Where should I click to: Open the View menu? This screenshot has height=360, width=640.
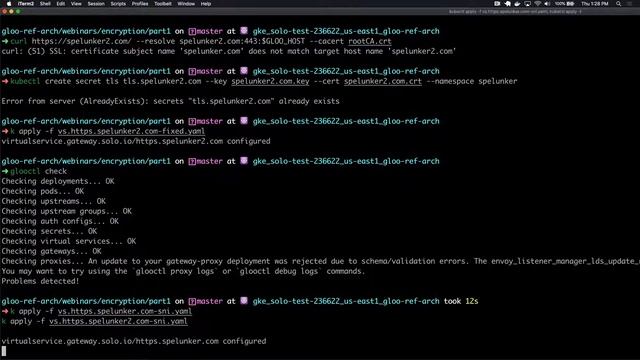(76, 4)
